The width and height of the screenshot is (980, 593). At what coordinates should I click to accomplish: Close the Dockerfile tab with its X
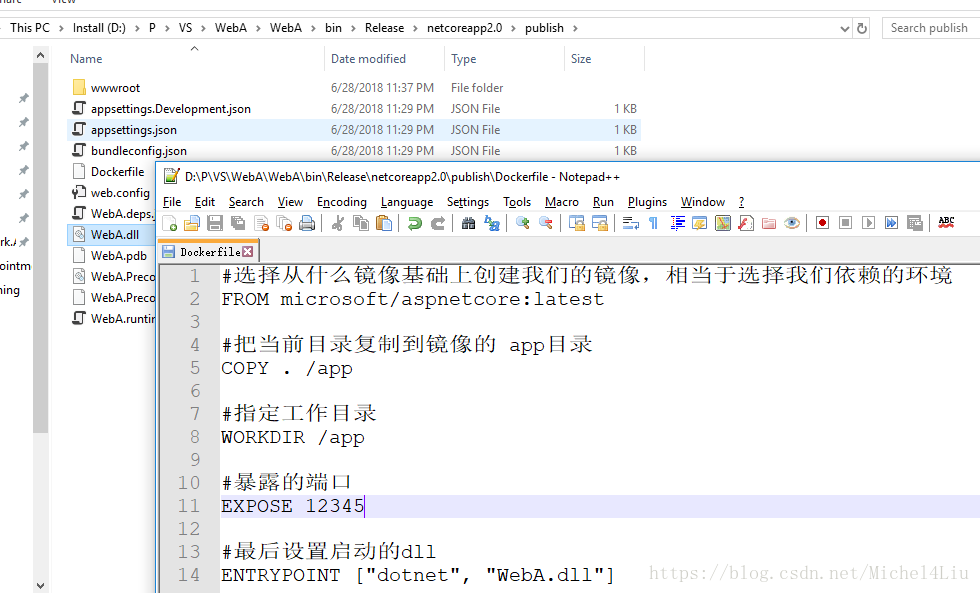[x=248, y=252]
